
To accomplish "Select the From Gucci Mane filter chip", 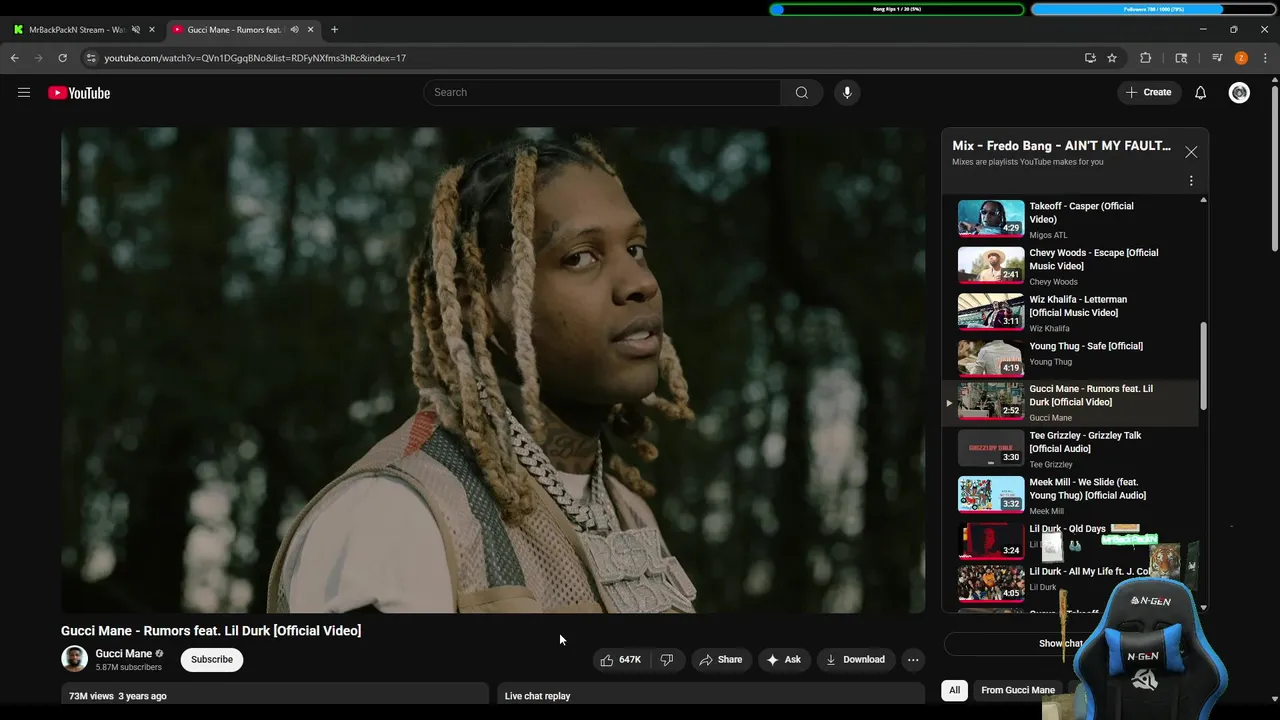I will (x=1018, y=690).
